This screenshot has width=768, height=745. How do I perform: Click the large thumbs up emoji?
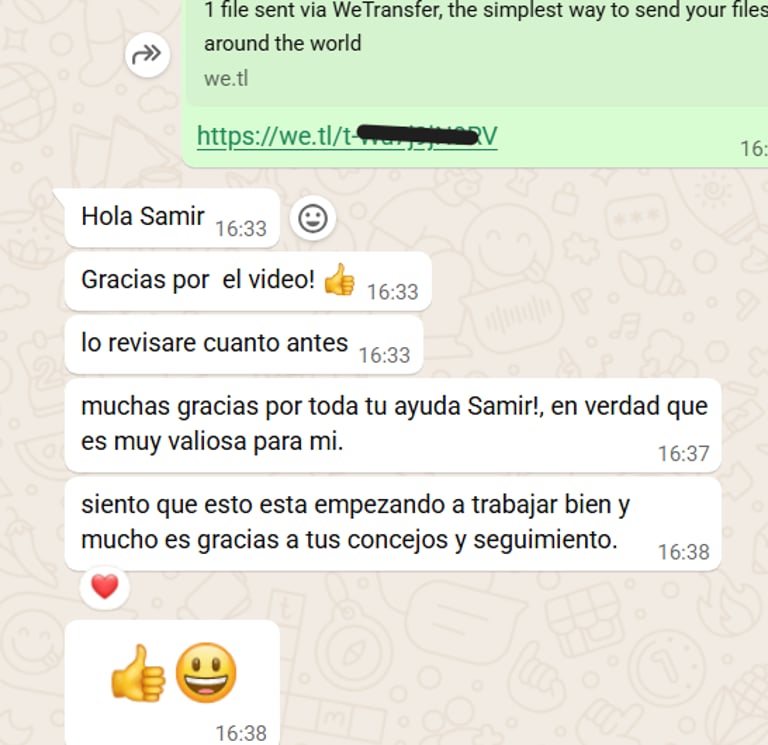point(137,672)
